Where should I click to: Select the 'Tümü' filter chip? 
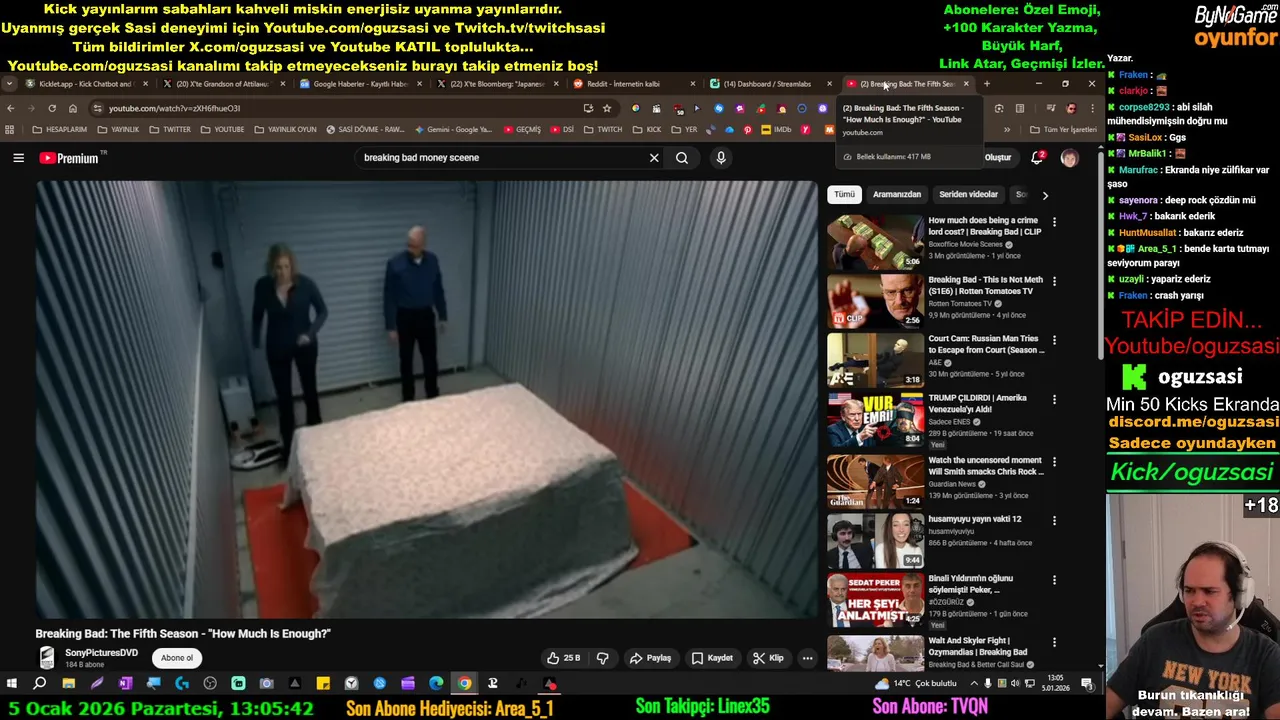(x=845, y=195)
